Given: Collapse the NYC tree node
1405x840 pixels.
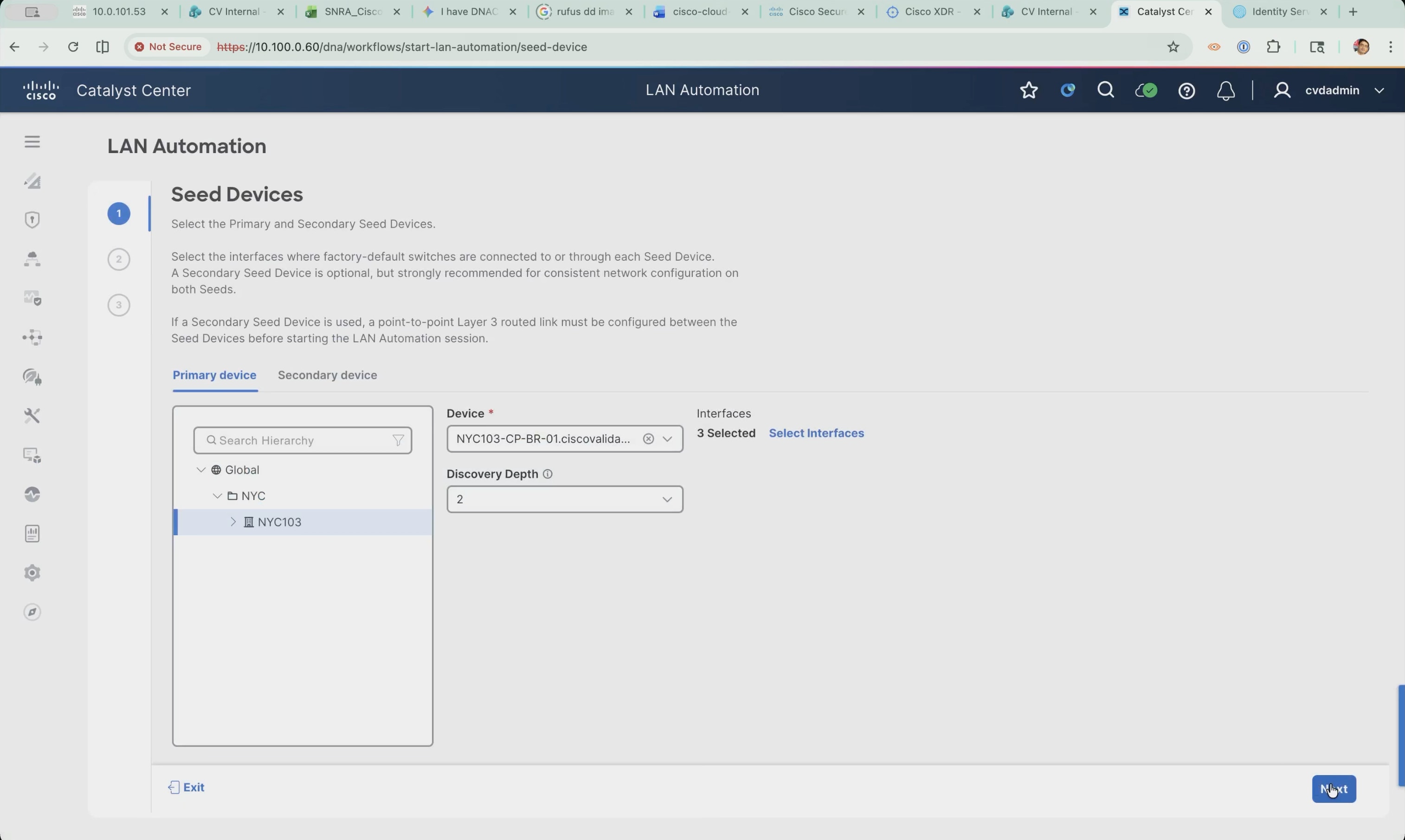Looking at the screenshot, I should click(x=217, y=496).
